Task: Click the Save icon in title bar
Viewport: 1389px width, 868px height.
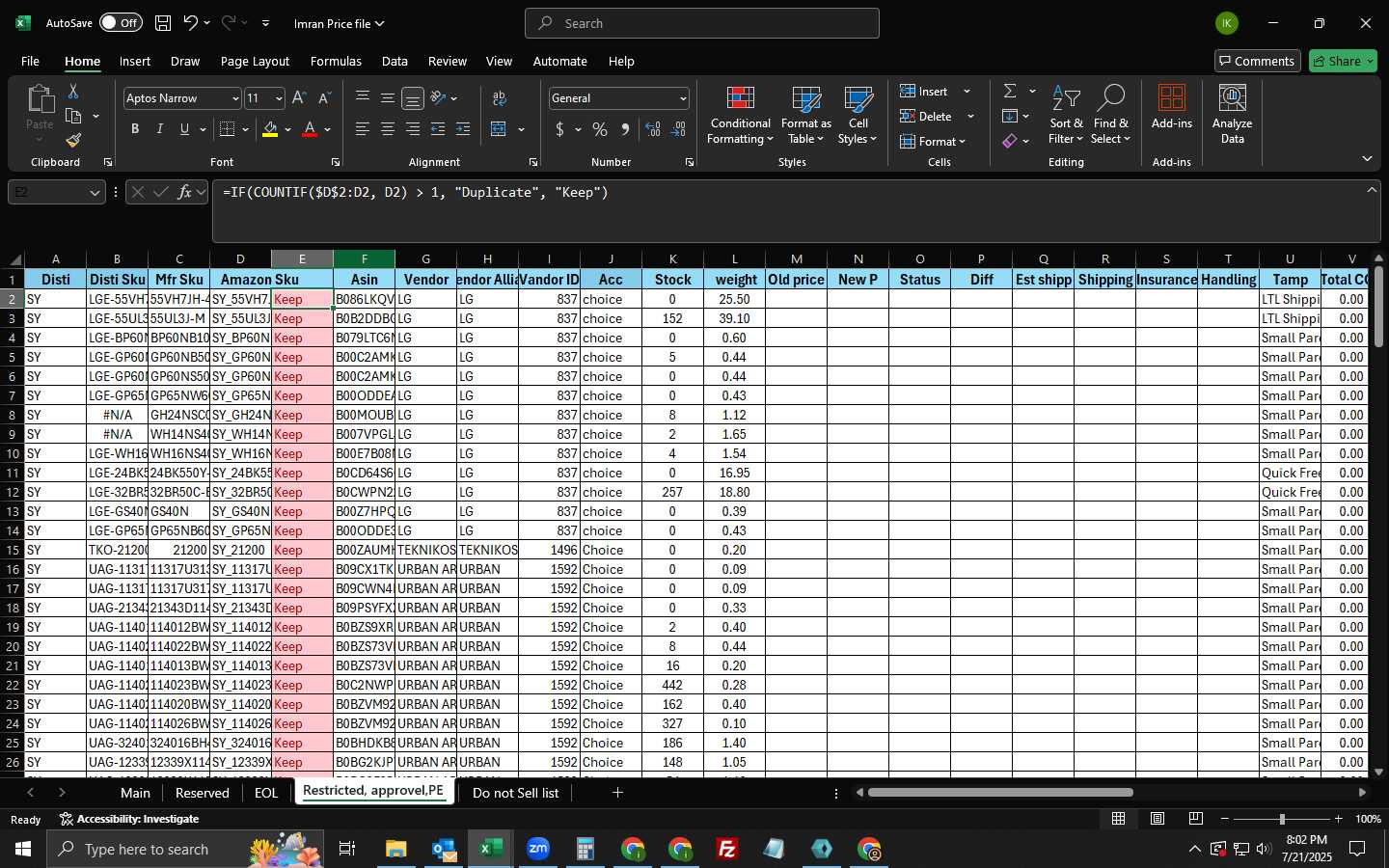Action: point(163,23)
